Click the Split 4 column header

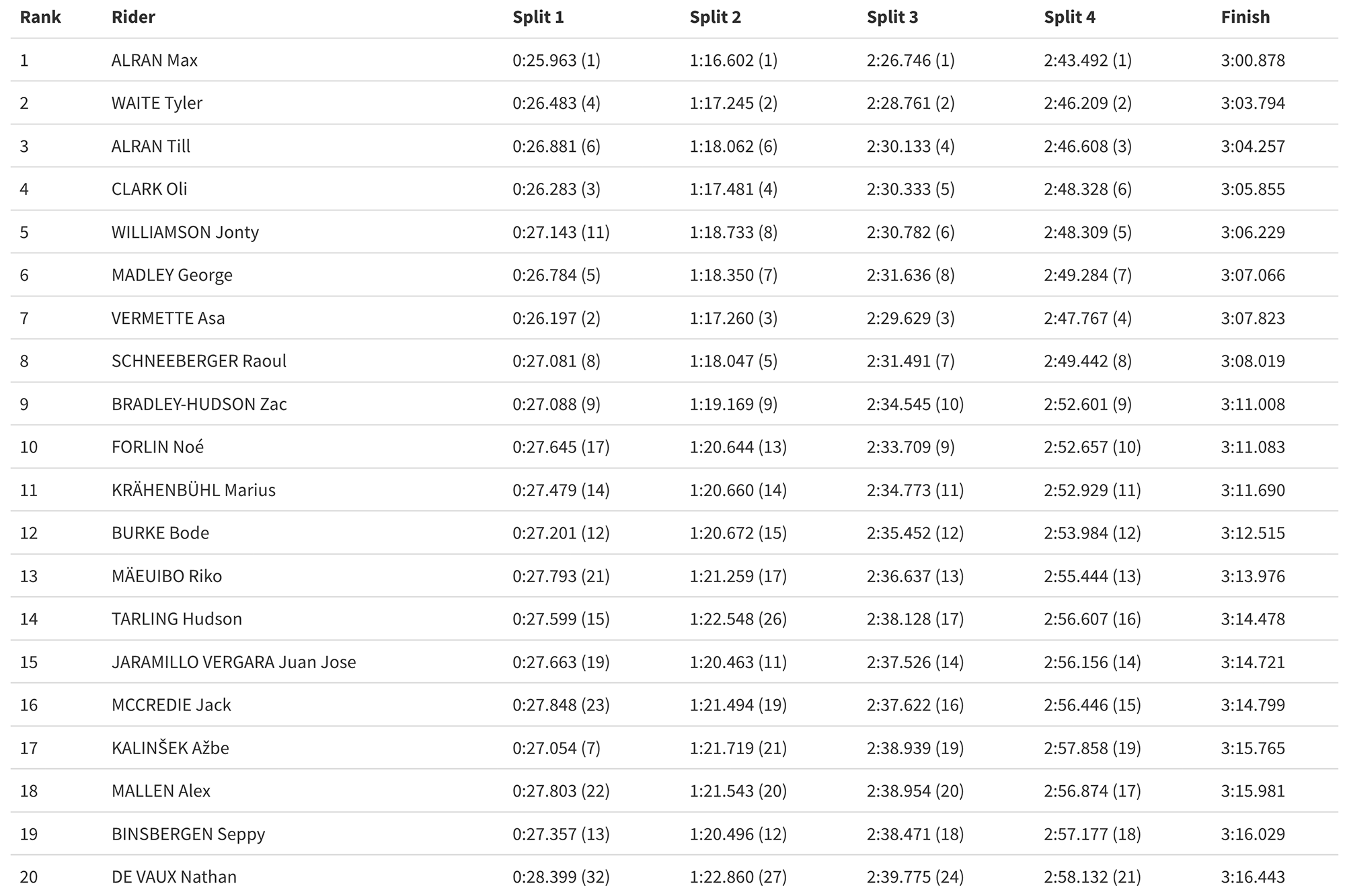[1069, 17]
